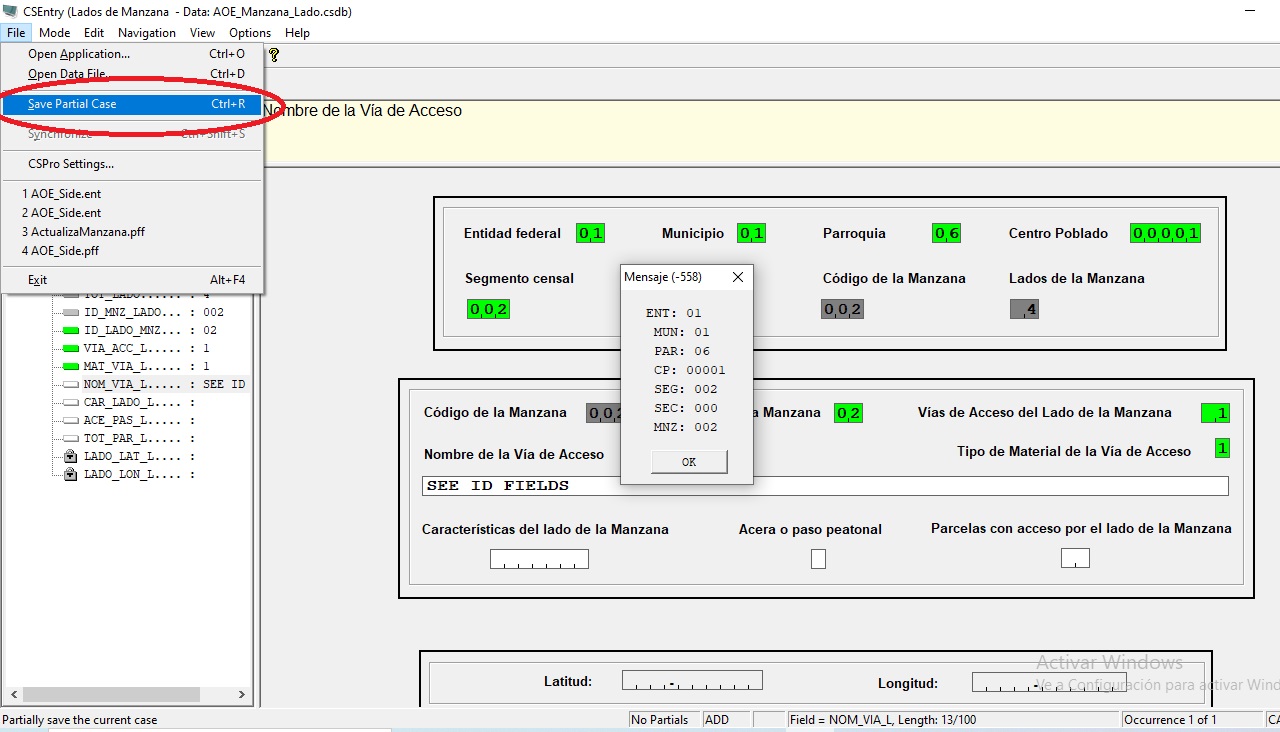This screenshot has height=732, width=1280.
Task: Open the View menu
Action: click(x=203, y=33)
